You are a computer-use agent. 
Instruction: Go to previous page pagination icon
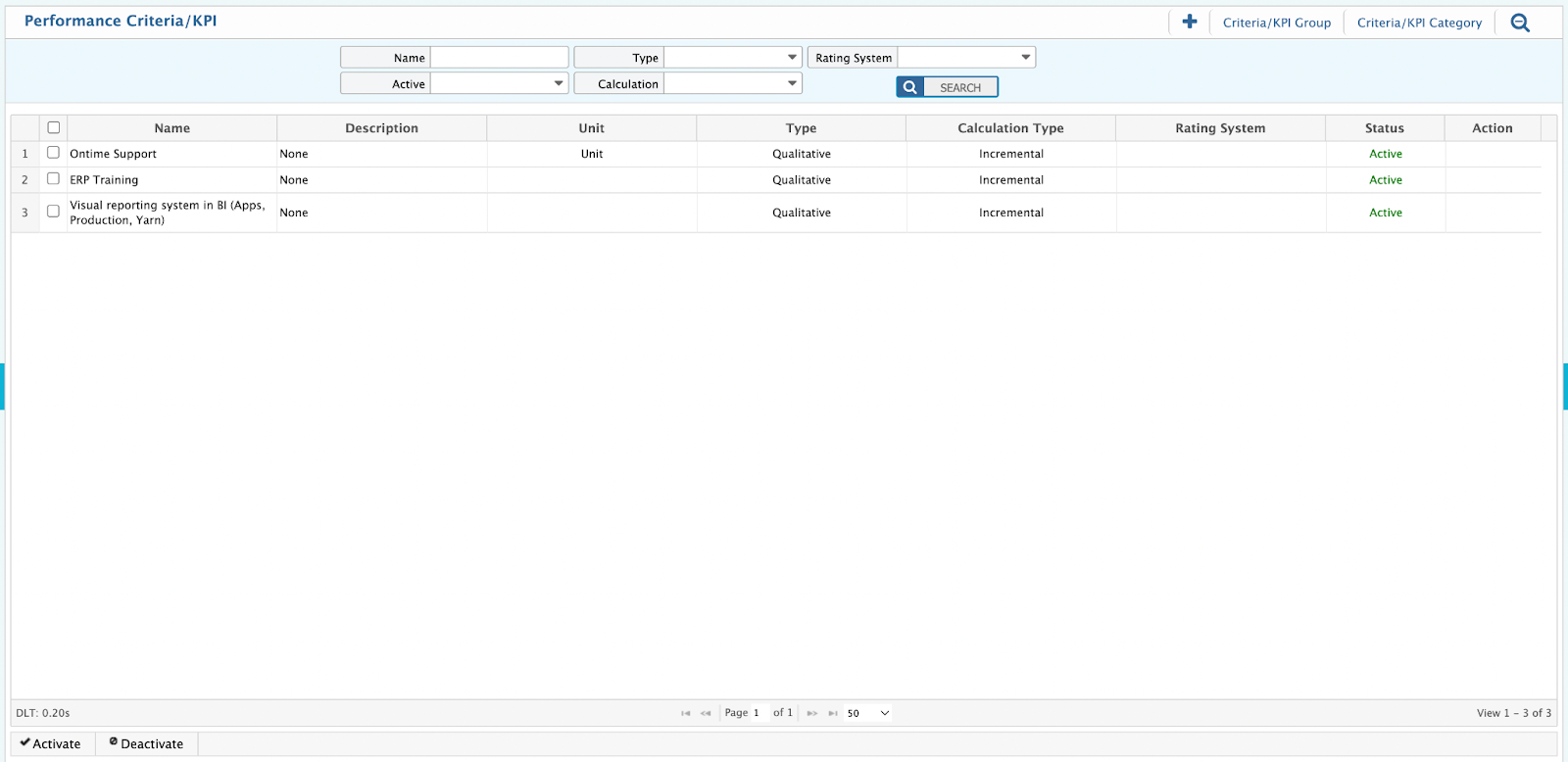tap(706, 713)
